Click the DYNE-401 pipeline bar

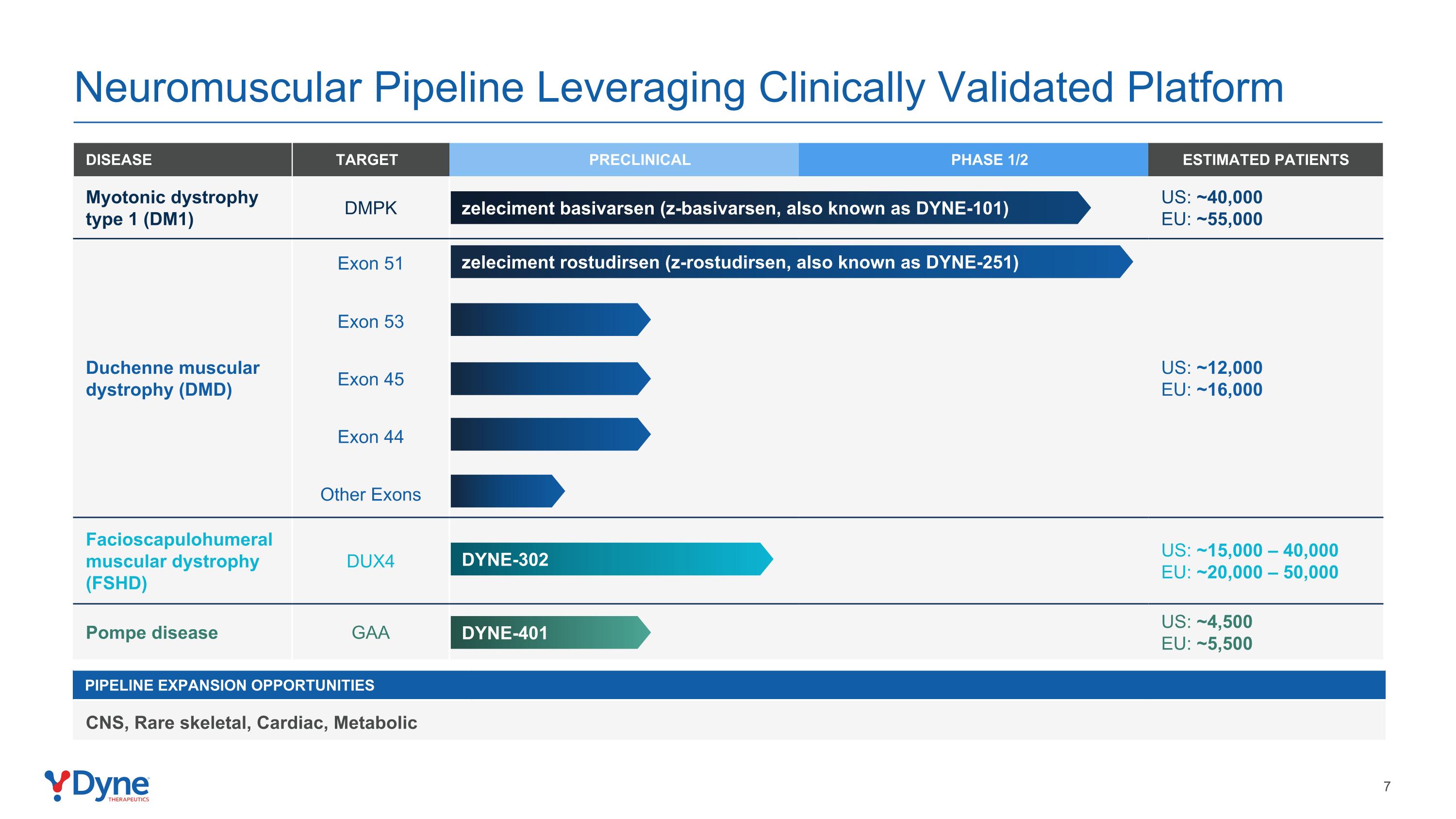pyautogui.click(x=549, y=633)
